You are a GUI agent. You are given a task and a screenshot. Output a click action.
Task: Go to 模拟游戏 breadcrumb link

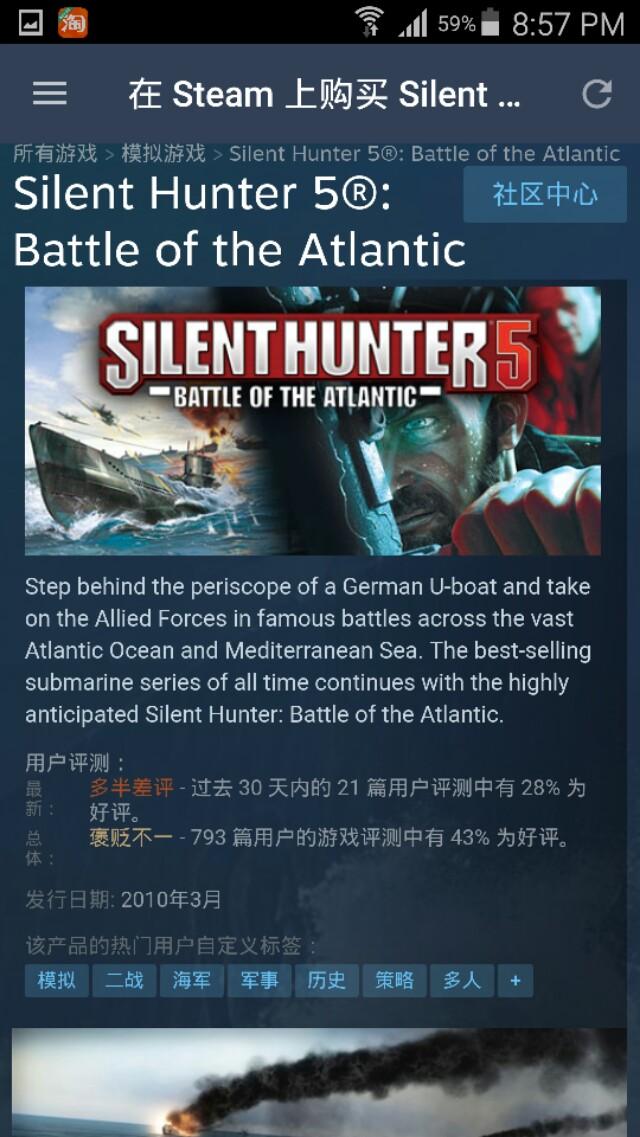point(163,154)
